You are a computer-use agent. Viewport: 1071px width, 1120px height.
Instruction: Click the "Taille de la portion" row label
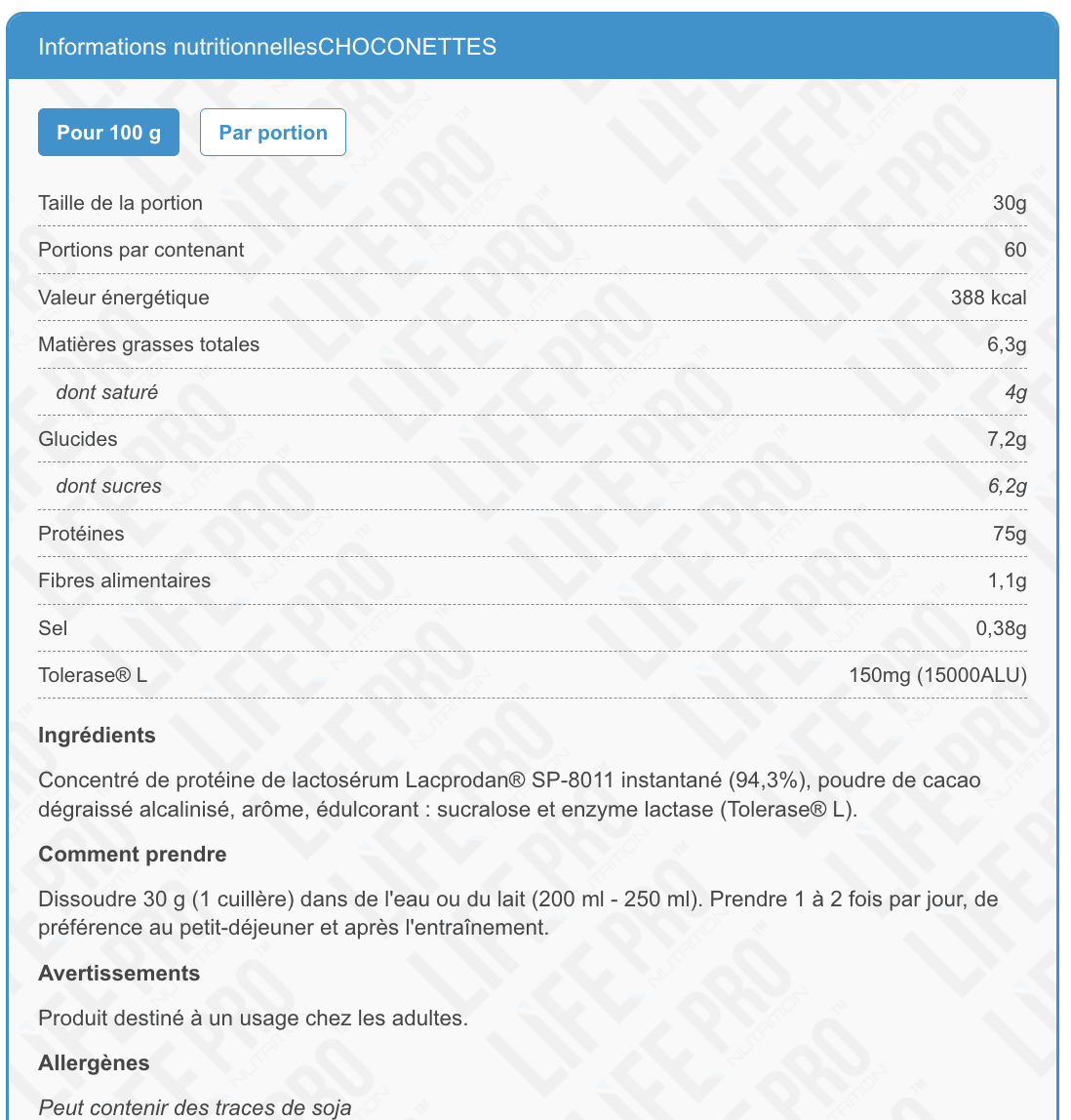(120, 203)
